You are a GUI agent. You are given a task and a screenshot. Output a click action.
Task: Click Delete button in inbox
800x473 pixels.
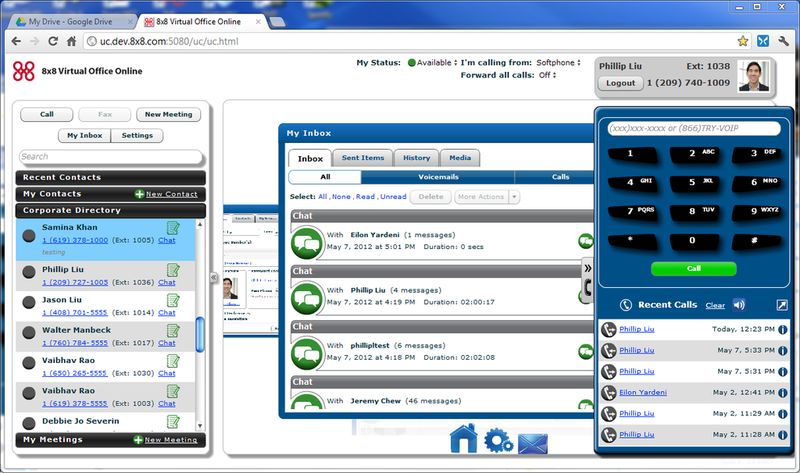tap(431, 197)
